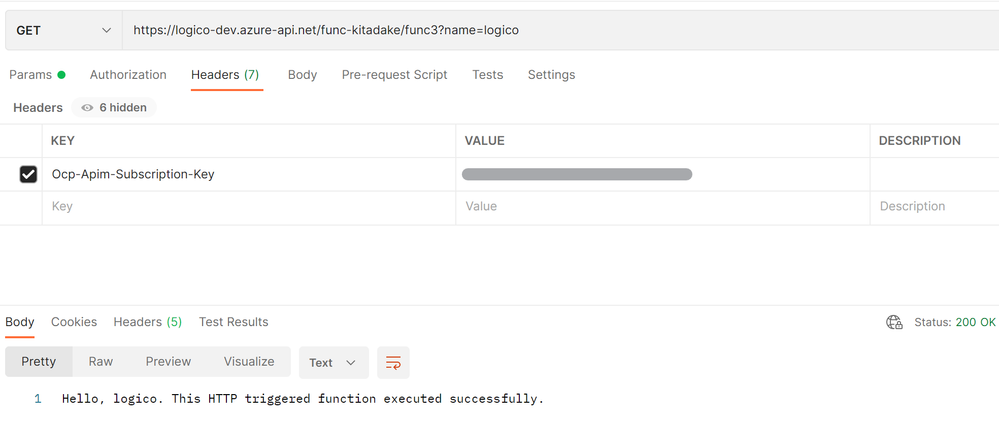Open the Authorization tab
Image resolution: width=999 pixels, height=441 pixels.
tap(128, 75)
